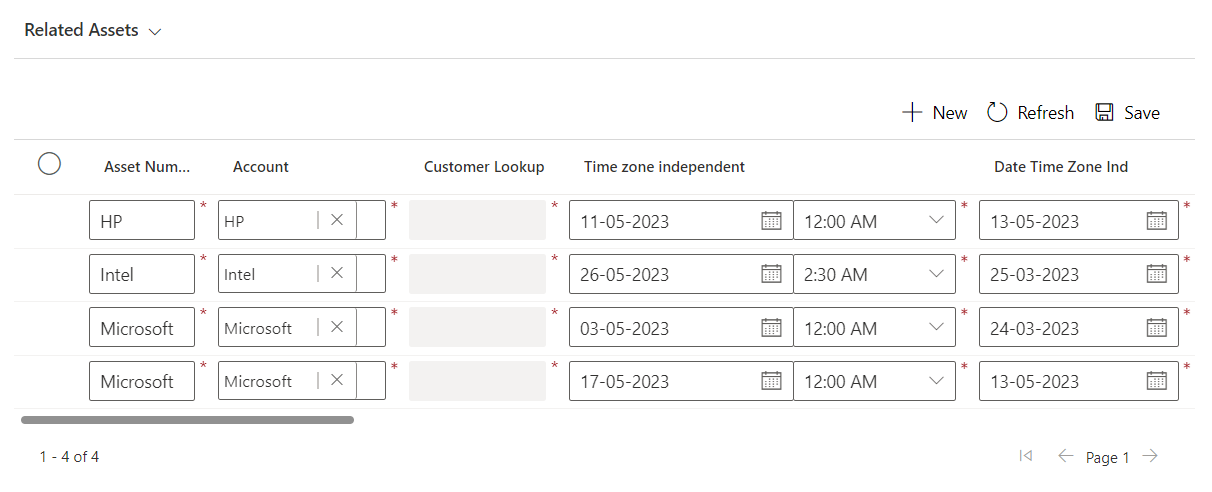The image size is (1212, 492).
Task: Click the Save floppy disk icon
Action: 1104,112
